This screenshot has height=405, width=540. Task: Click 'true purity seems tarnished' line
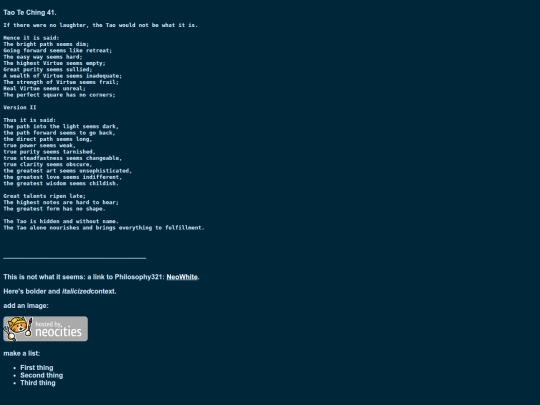(50, 152)
